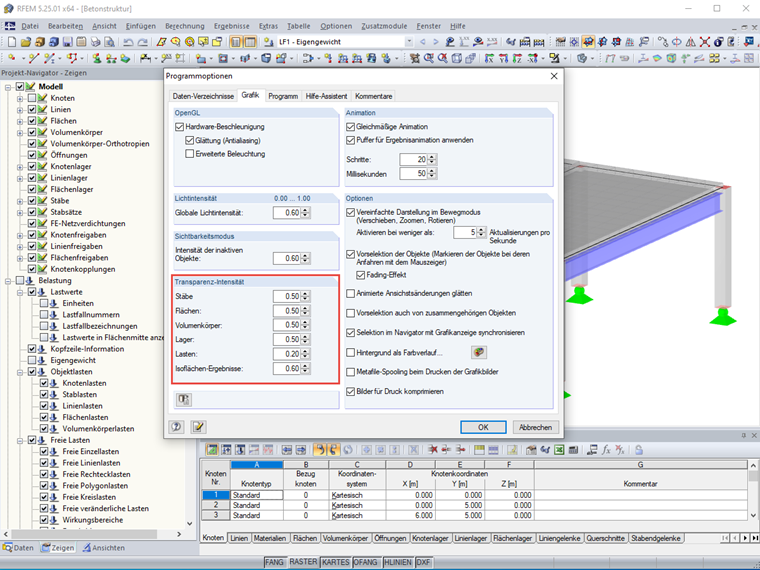760x570 pixels.
Task: Collapse the Freie Lasten tree node
Action: point(20,441)
